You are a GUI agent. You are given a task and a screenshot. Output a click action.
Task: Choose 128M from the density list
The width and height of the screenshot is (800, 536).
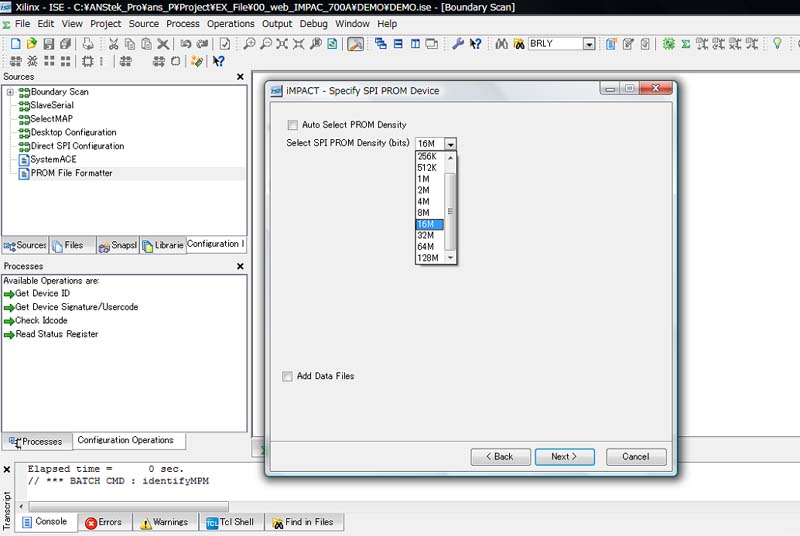click(430, 258)
